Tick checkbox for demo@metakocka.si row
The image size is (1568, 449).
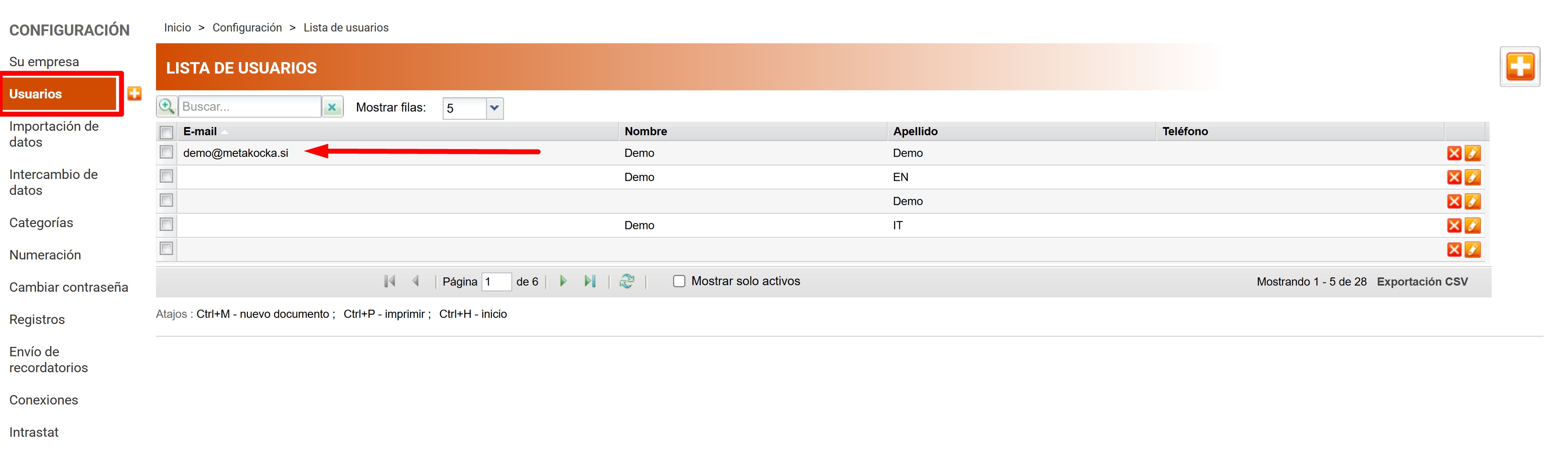(166, 152)
